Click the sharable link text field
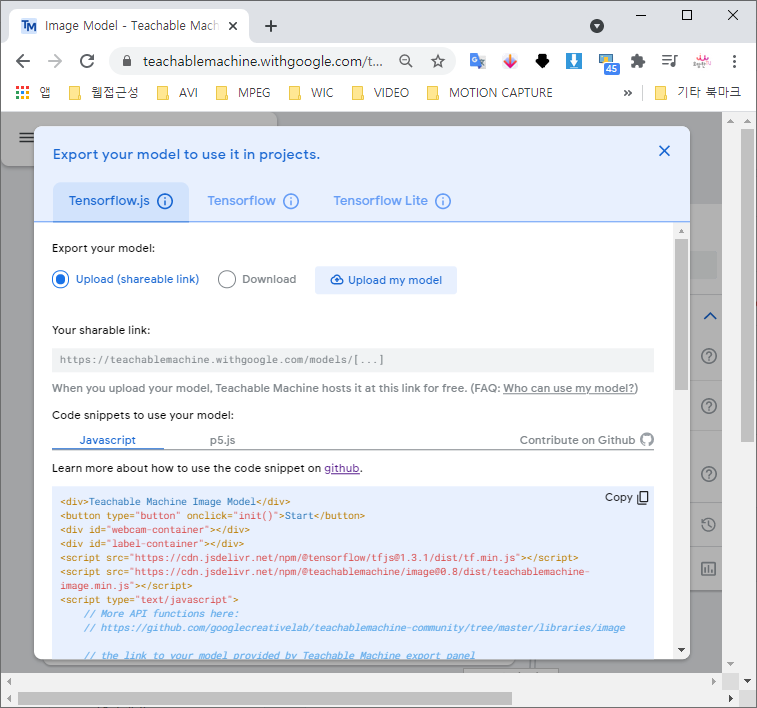This screenshot has width=757, height=708. pyautogui.click(x=353, y=360)
